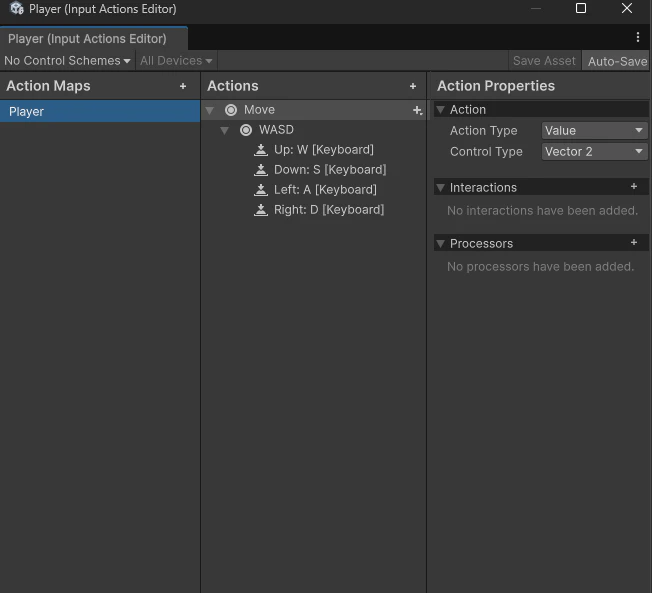Image resolution: width=652 pixels, height=593 pixels.
Task: Select the Left: A [Keyboard] binding
Action: pyautogui.click(x=314, y=190)
